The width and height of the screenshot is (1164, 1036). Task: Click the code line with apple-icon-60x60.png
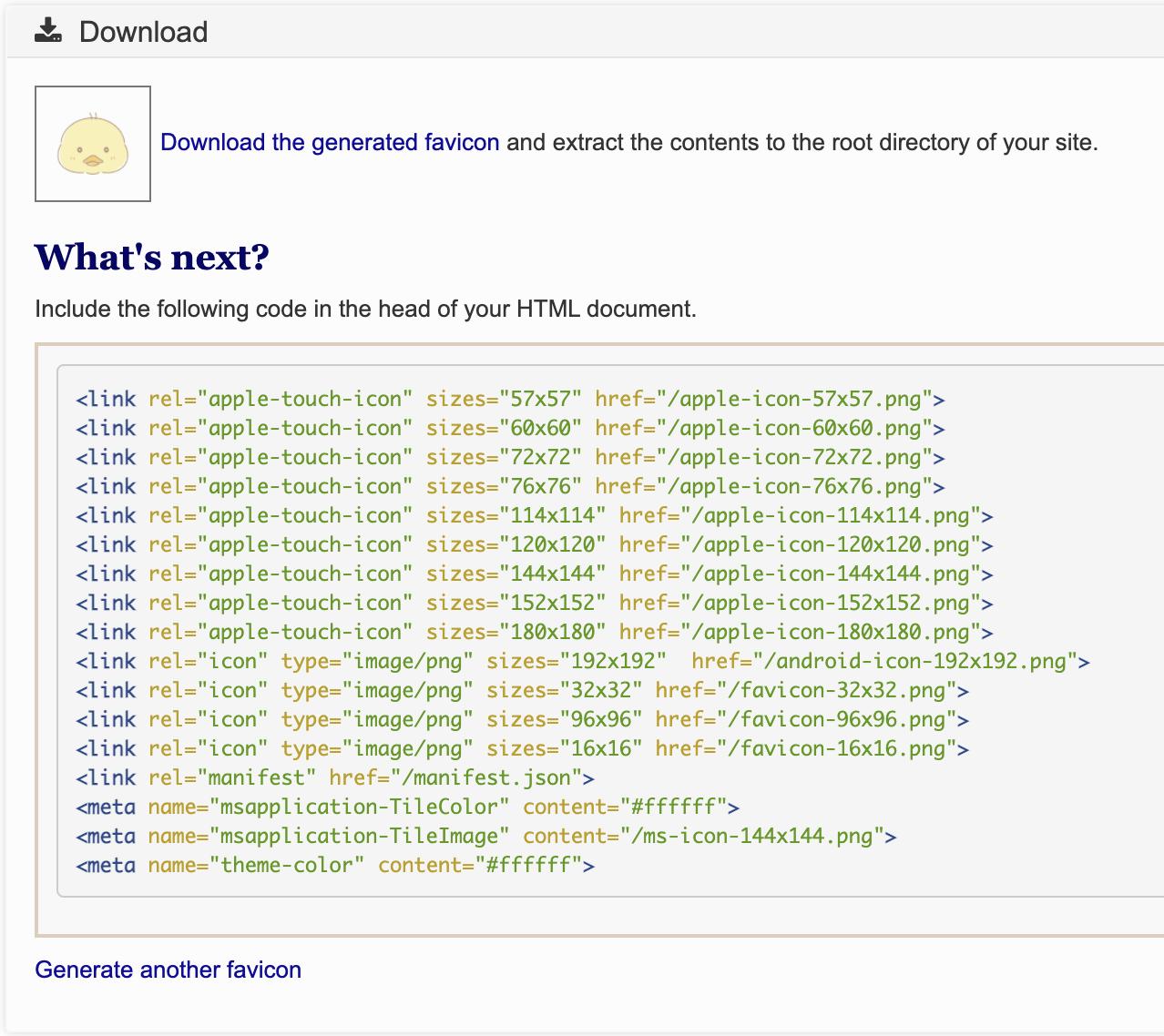tap(510, 428)
